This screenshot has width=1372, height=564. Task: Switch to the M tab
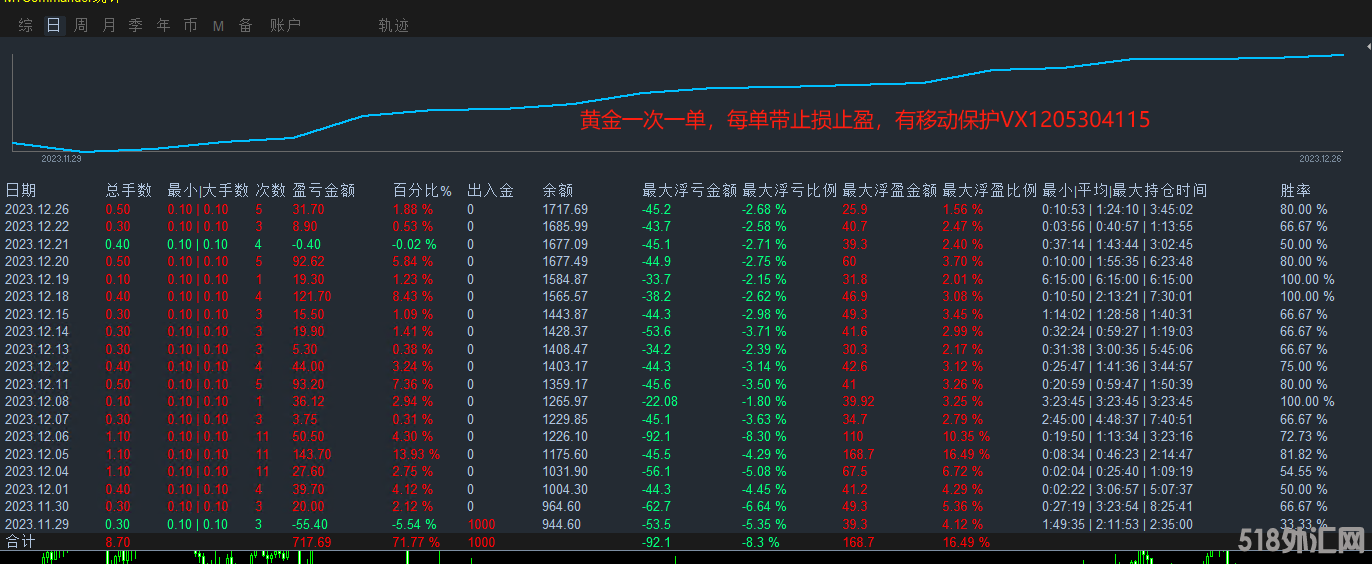218,26
